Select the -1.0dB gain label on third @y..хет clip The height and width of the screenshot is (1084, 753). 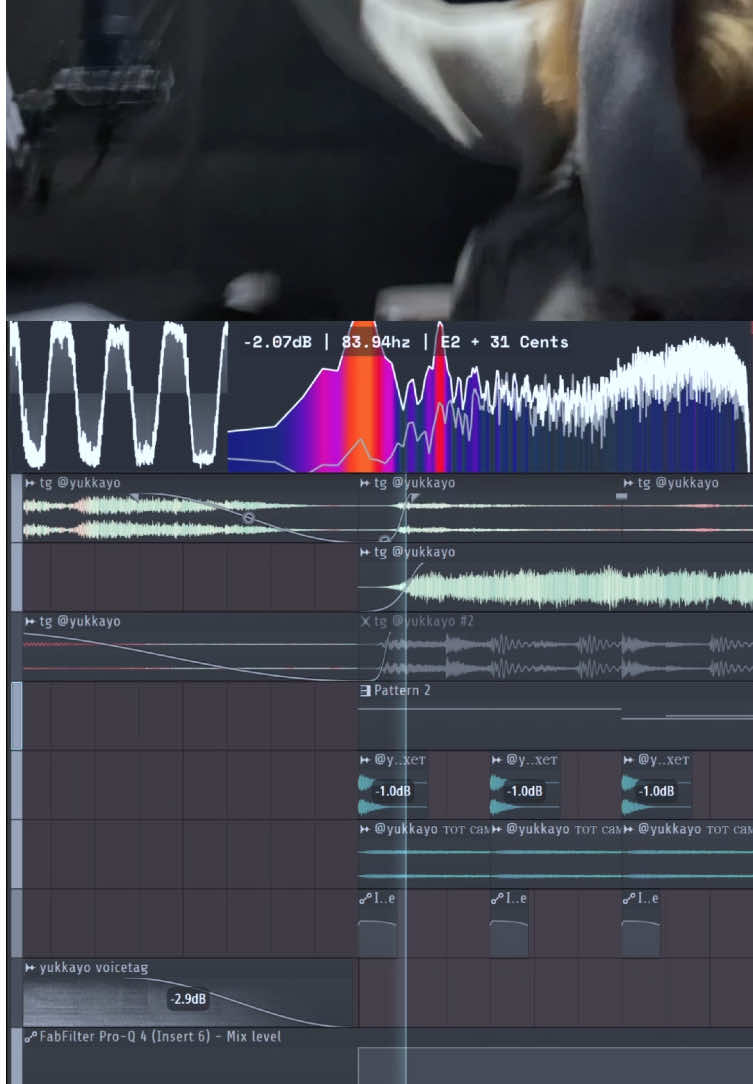[656, 791]
